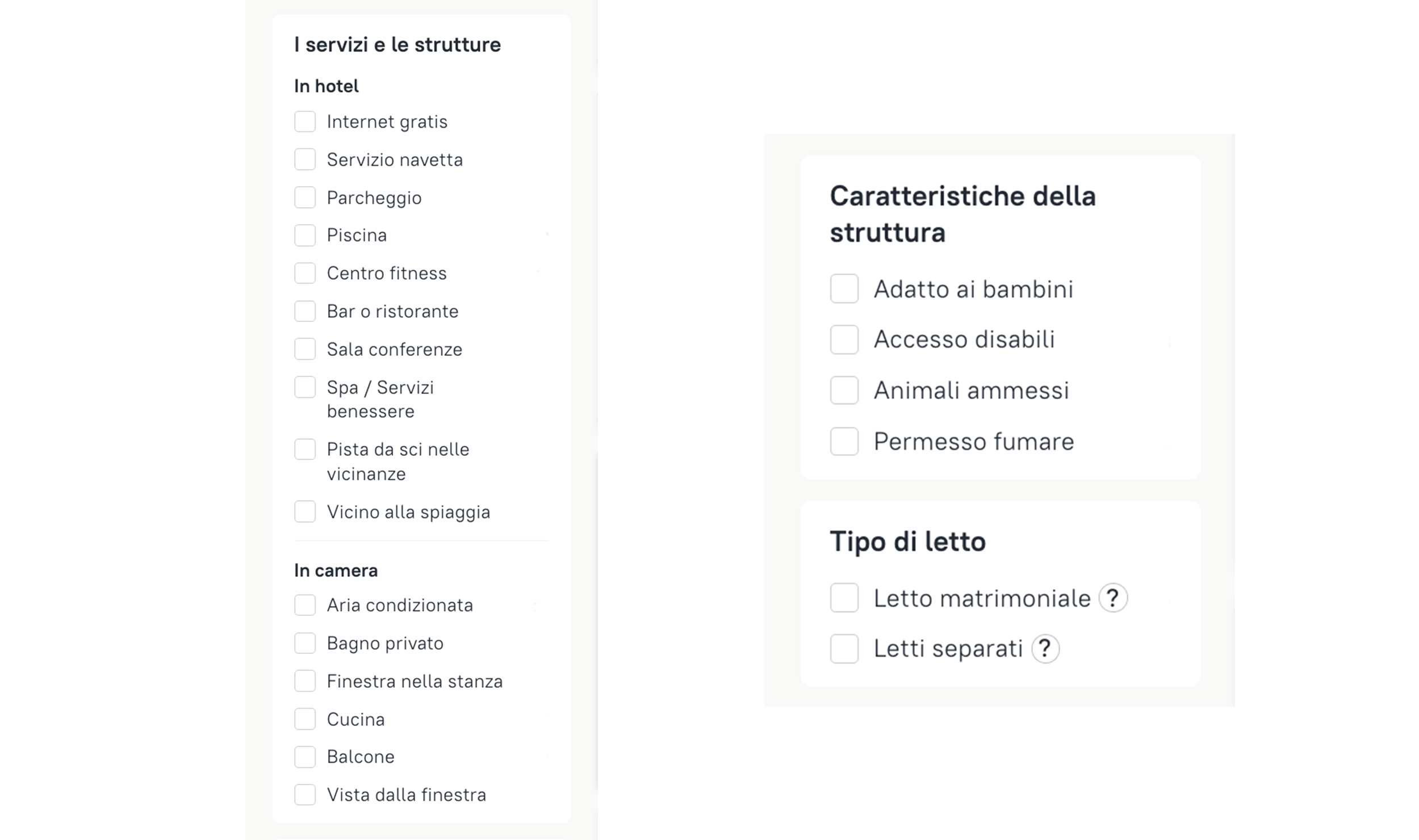Viewport: 1419px width, 840px height.
Task: Check the Balcone checkbox
Action: pos(305,757)
